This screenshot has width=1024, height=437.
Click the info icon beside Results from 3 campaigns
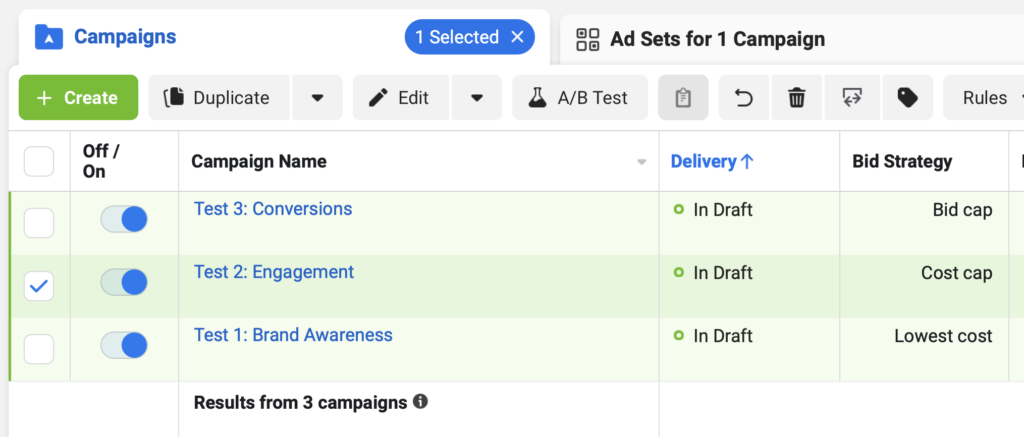click(x=421, y=401)
